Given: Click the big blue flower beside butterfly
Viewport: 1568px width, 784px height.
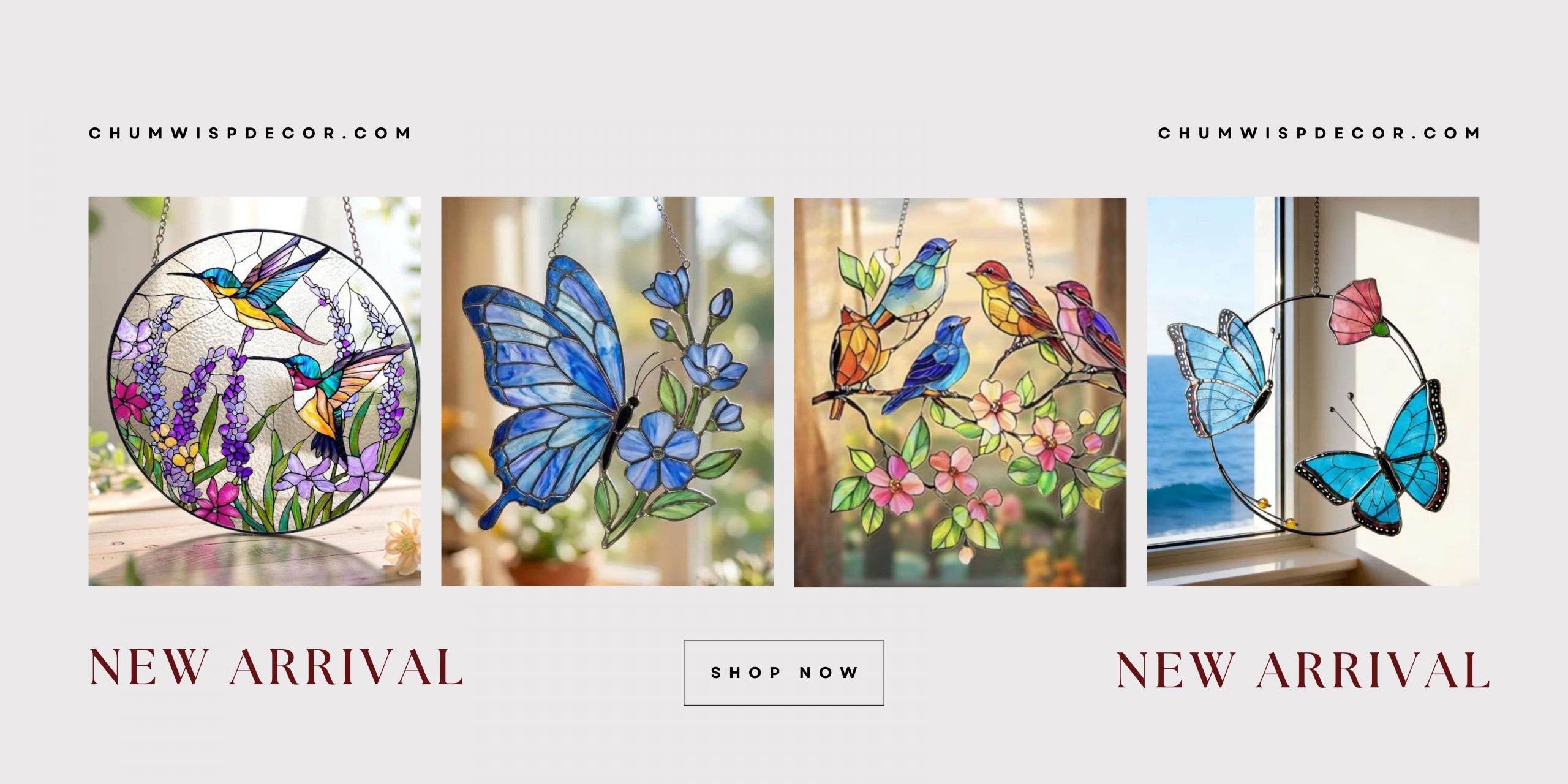Looking at the screenshot, I should tap(658, 450).
